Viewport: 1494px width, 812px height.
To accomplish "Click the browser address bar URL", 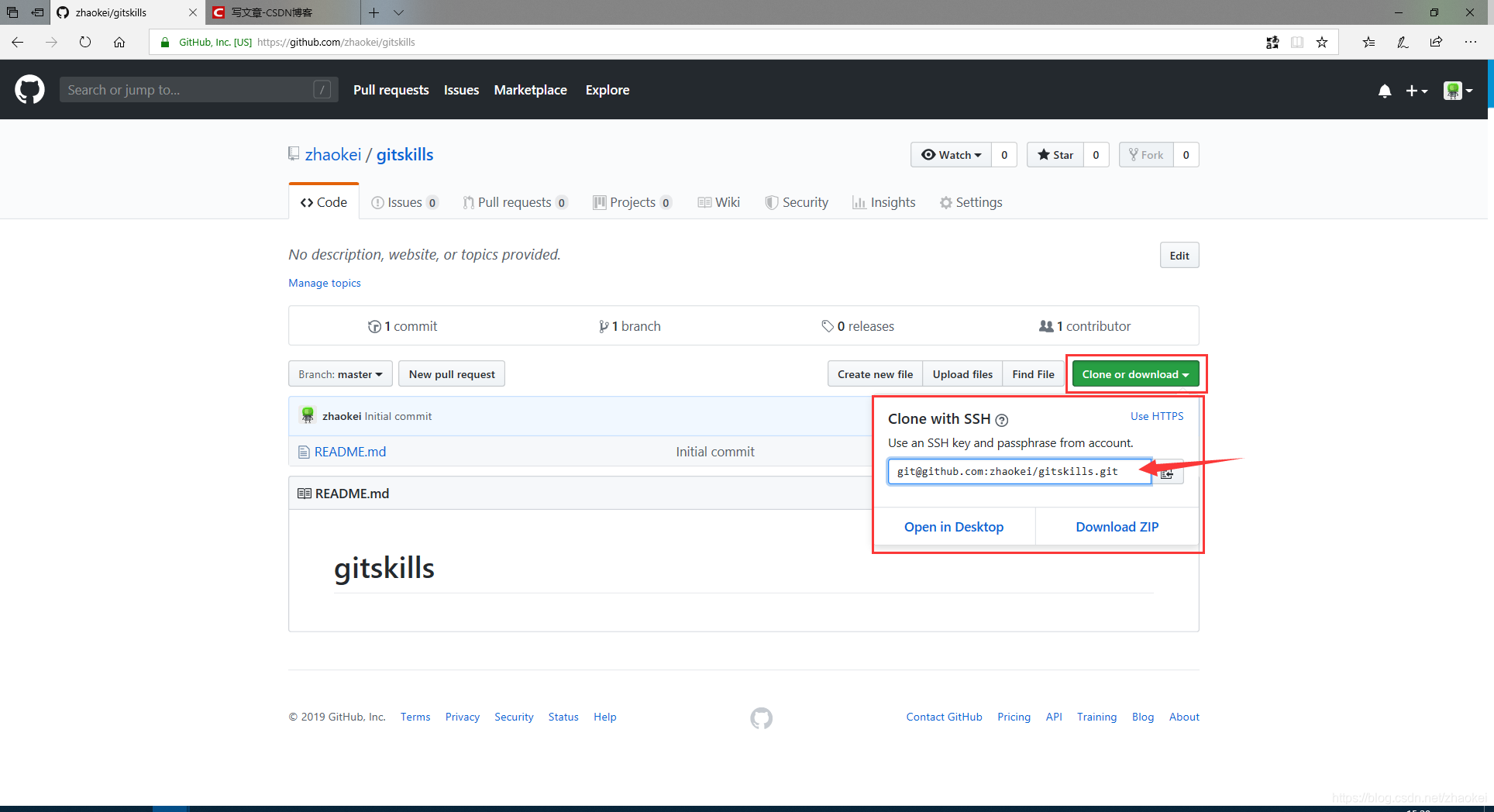I will 336,43.
